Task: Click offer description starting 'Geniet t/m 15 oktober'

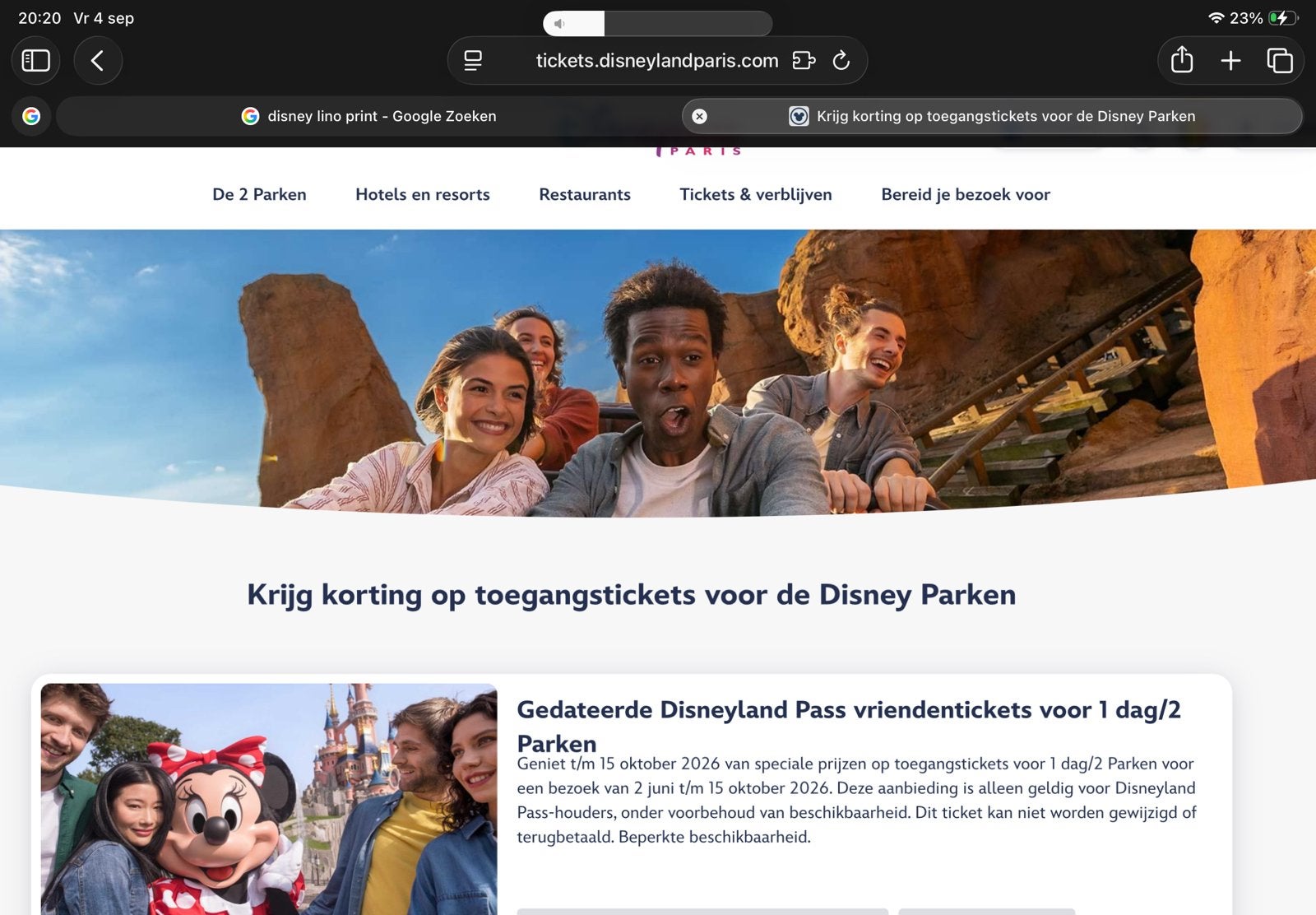Action: pos(856,800)
